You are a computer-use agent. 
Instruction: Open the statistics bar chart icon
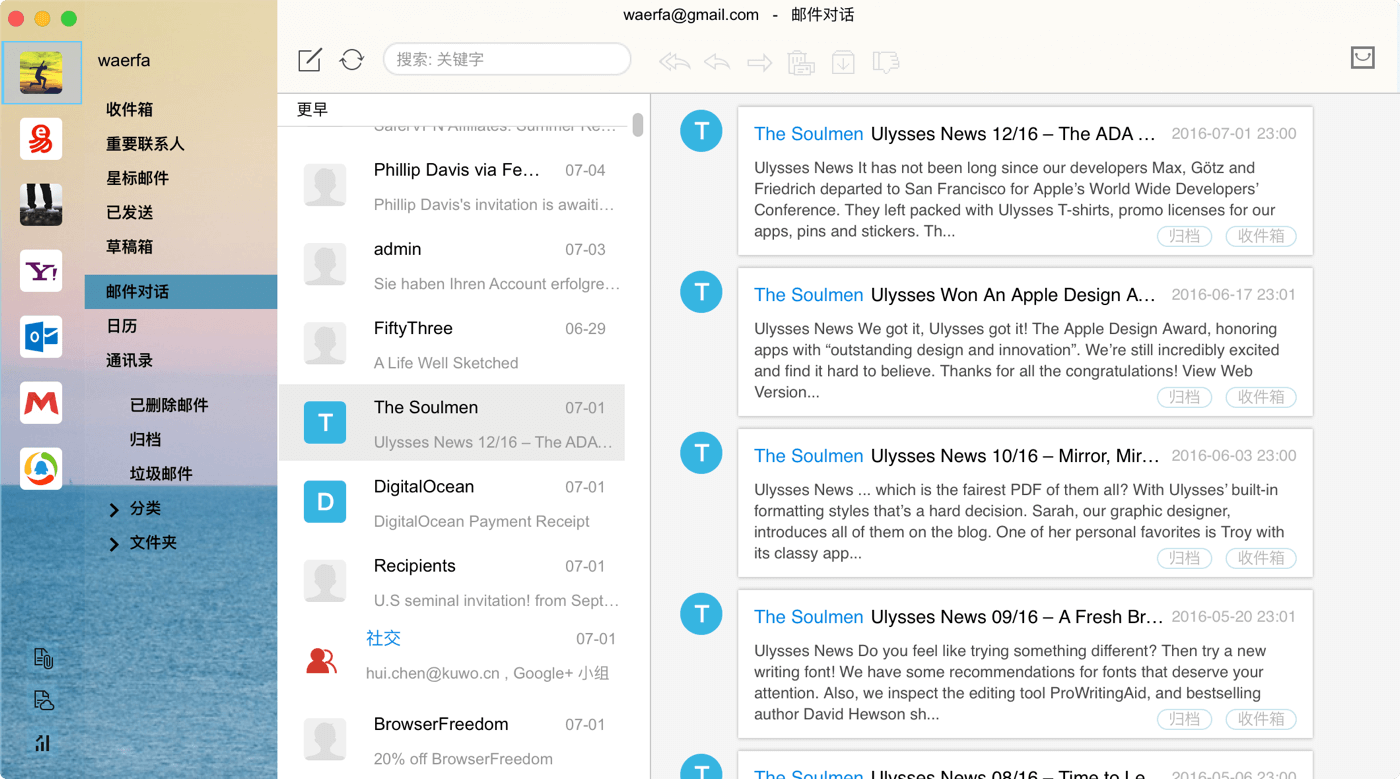click(43, 743)
